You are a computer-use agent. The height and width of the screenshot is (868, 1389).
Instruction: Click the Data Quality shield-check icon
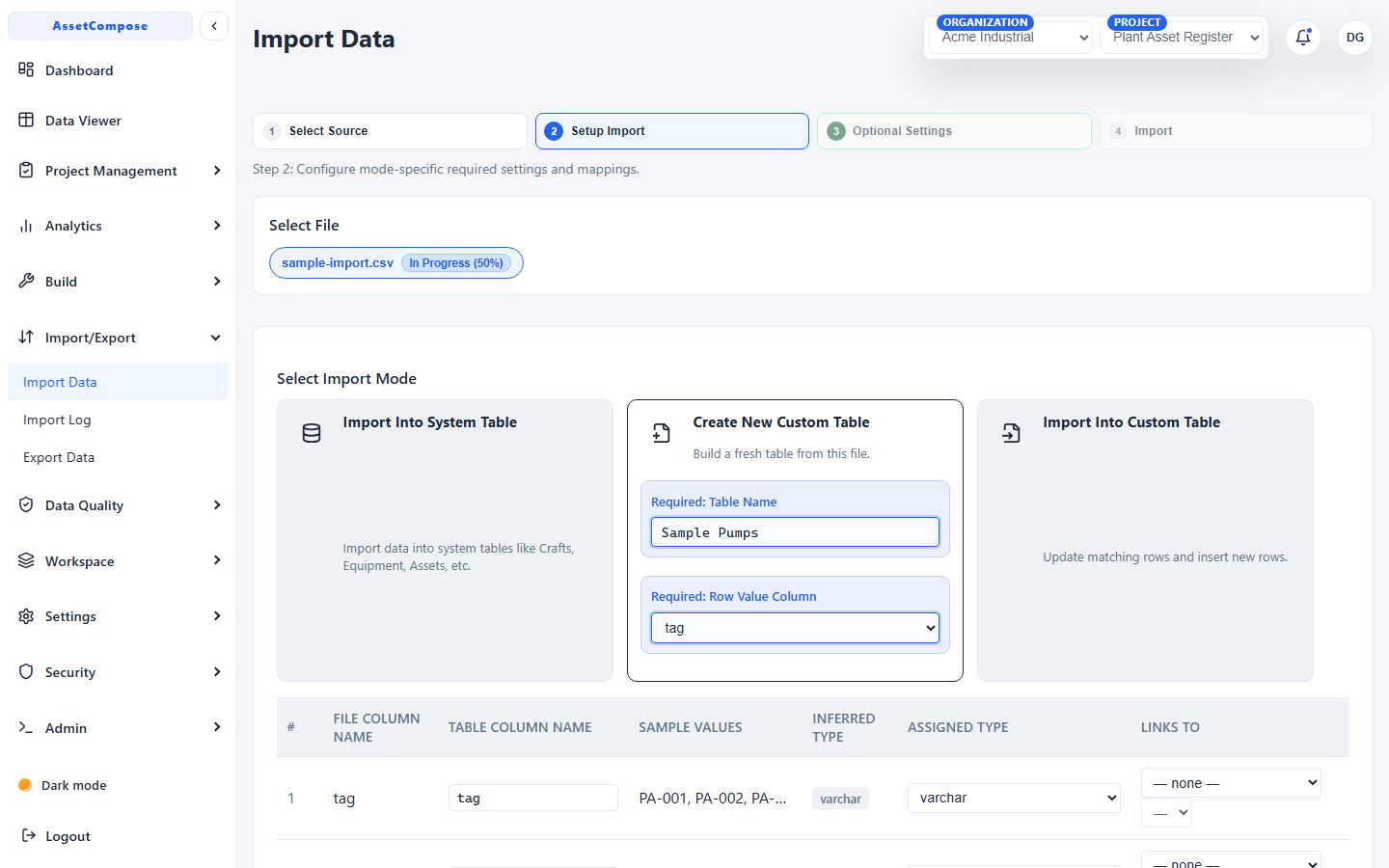(26, 504)
